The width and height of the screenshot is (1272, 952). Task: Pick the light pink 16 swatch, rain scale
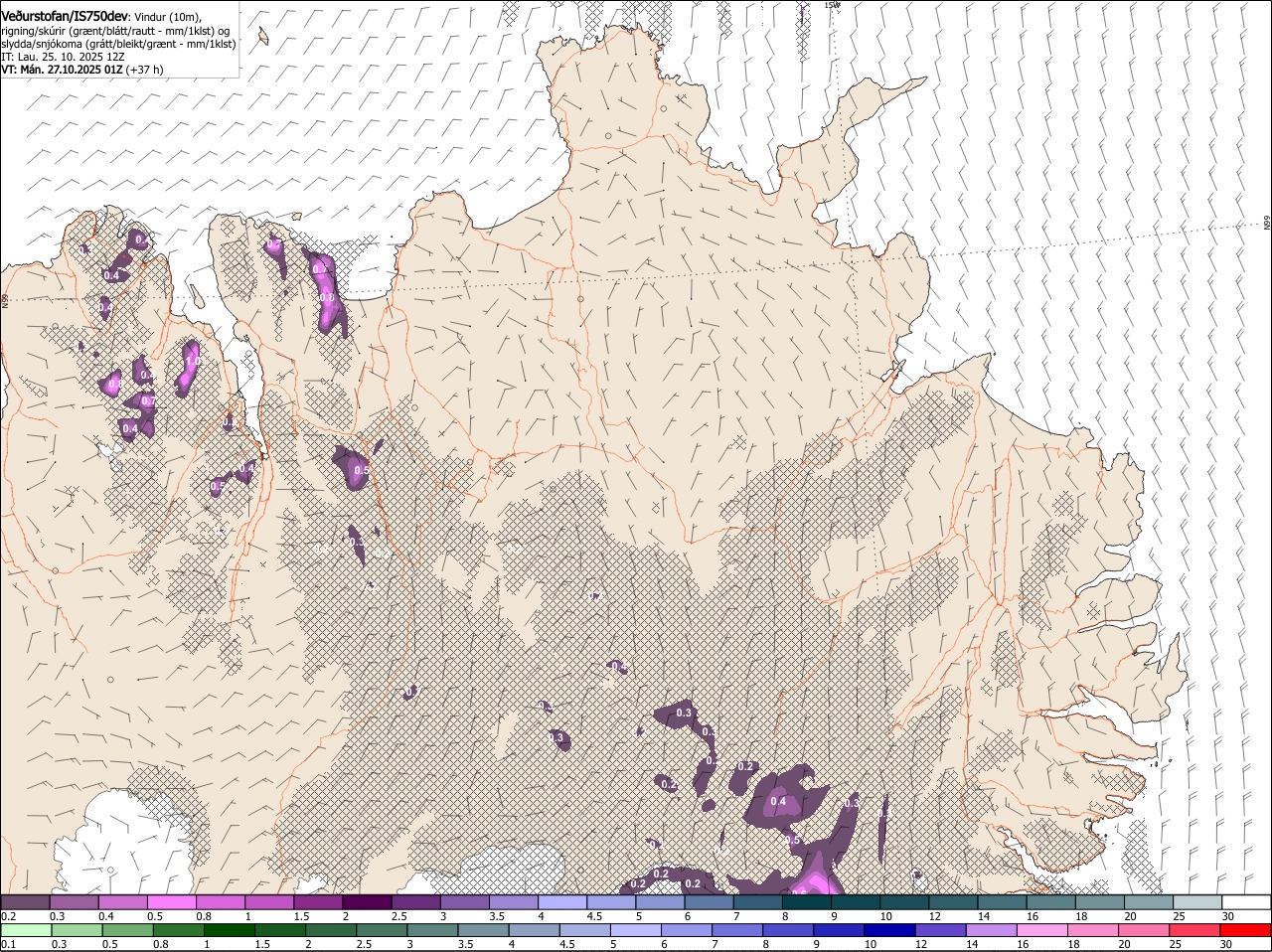click(1041, 930)
